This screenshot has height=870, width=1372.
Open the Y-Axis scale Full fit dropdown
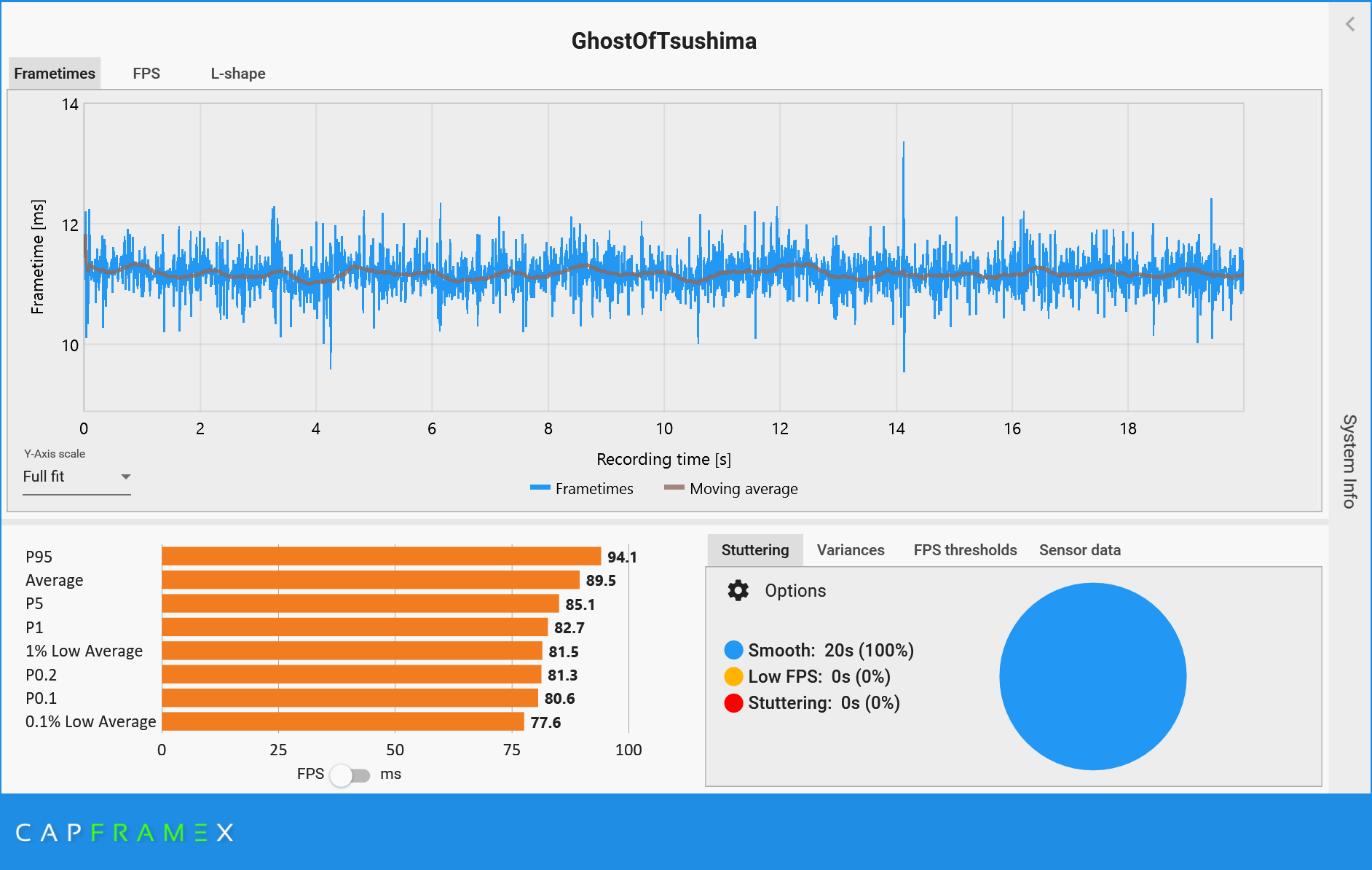click(x=76, y=477)
